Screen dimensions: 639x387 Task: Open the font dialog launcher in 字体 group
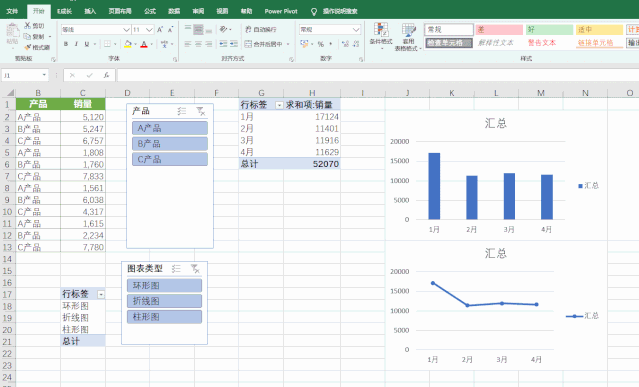click(x=175, y=59)
